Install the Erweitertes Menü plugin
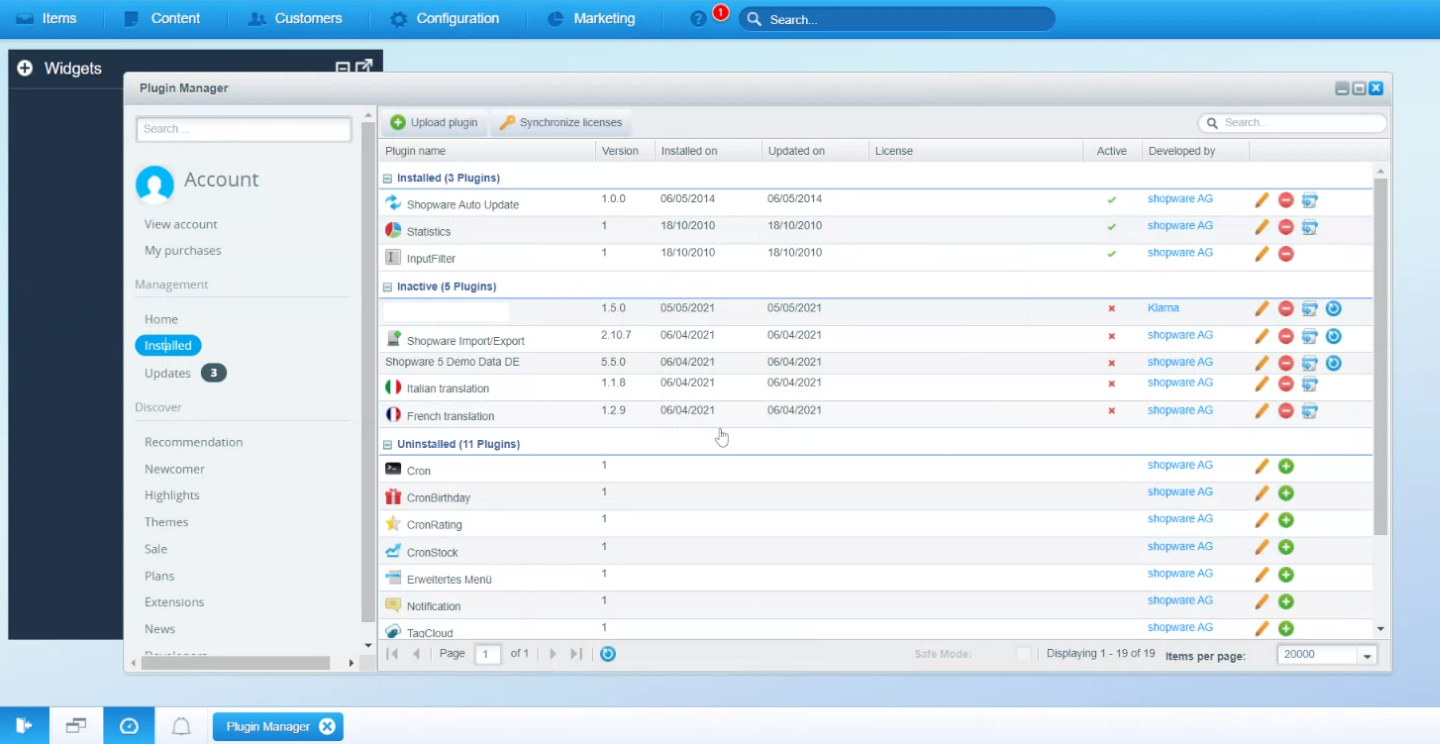The width and height of the screenshot is (1440, 744). 1286,574
